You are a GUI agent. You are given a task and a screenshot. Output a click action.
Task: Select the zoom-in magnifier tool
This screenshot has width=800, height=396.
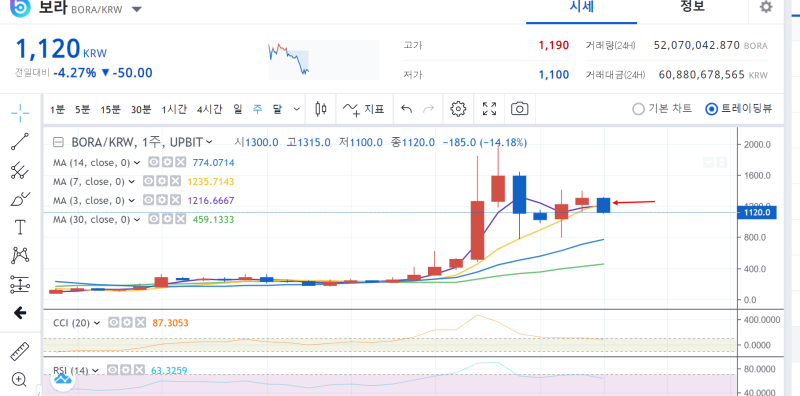click(19, 380)
